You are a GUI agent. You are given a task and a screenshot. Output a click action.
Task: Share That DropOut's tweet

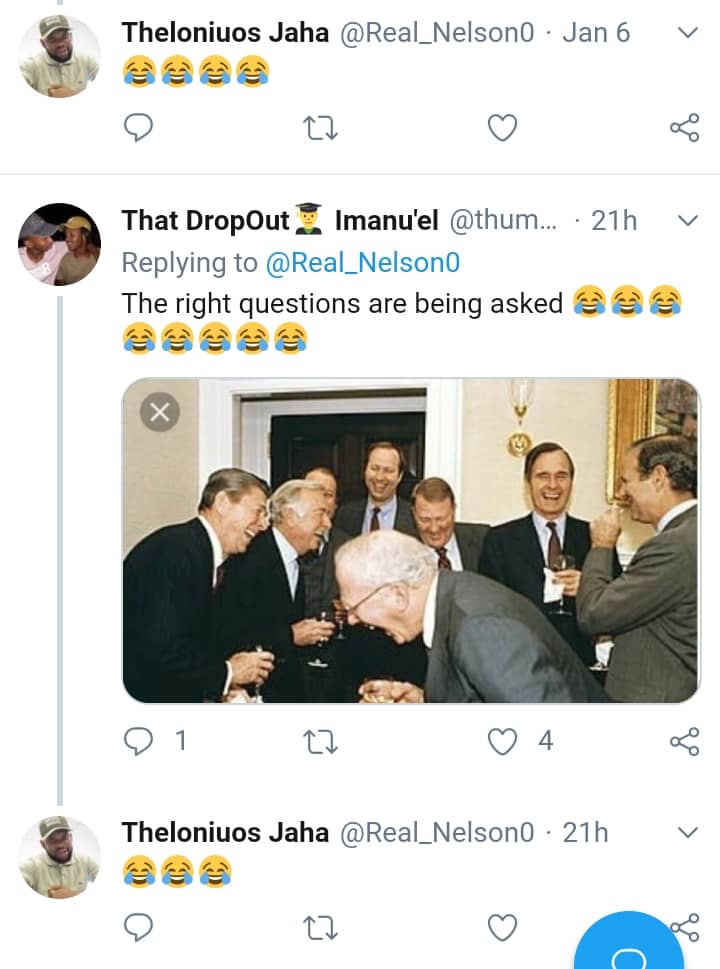click(x=684, y=740)
